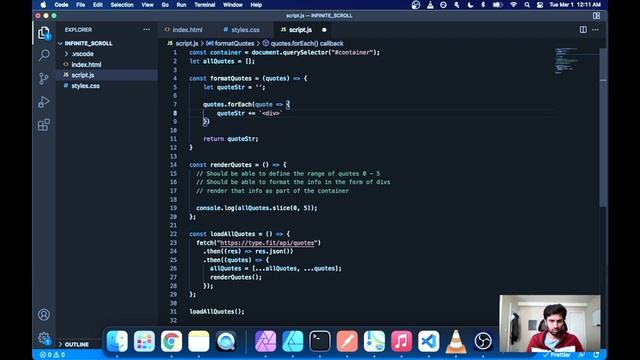Open the Search view in activity bar

44,55
